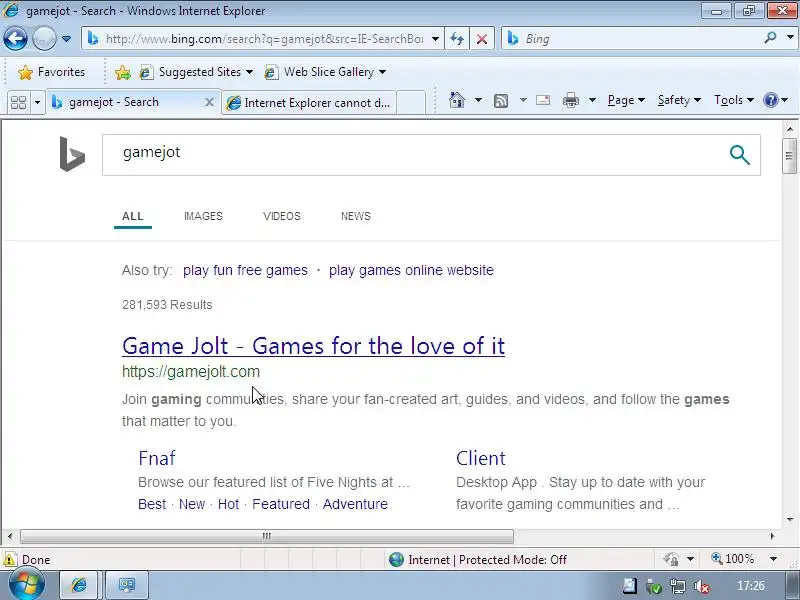Click the Hot sublink
This screenshot has height=600, width=800.
point(228,504)
